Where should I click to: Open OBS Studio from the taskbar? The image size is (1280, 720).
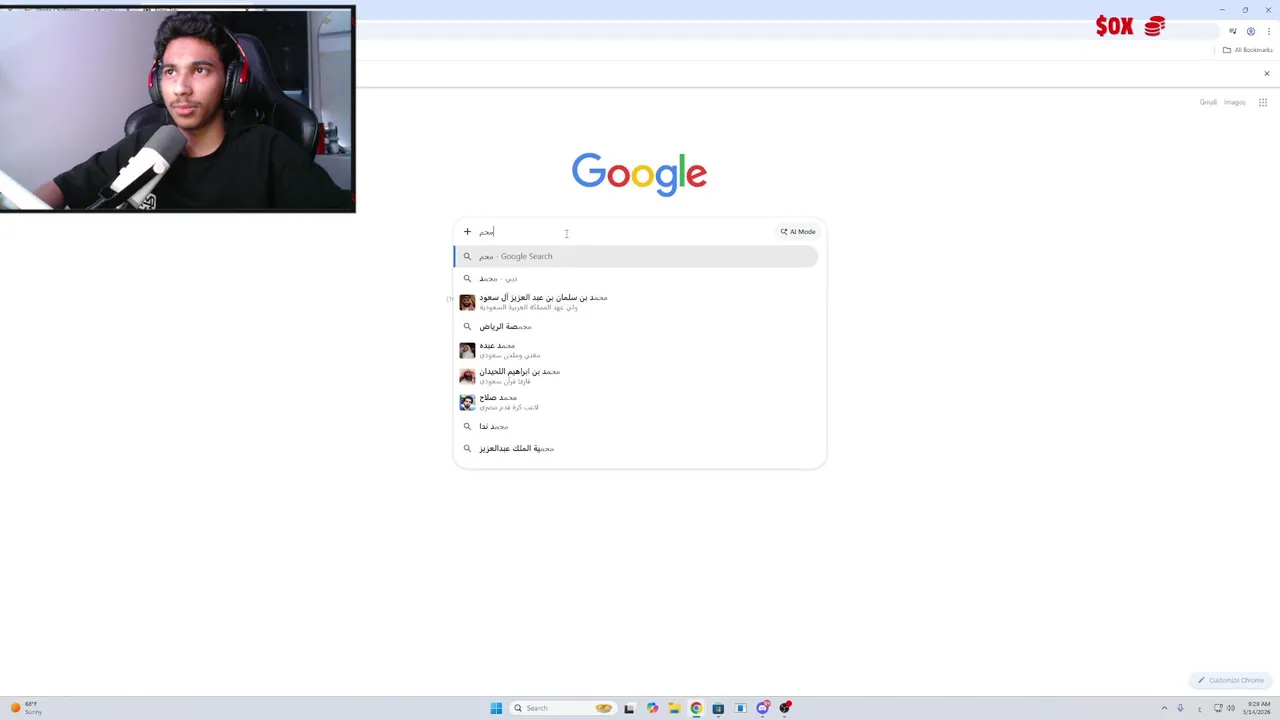point(785,708)
